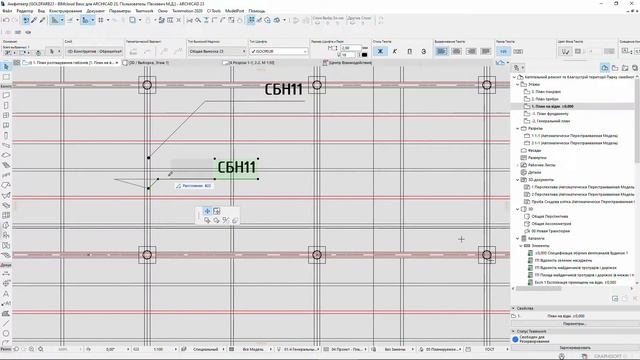Select the Text tool in toolbox

coord(6,293)
